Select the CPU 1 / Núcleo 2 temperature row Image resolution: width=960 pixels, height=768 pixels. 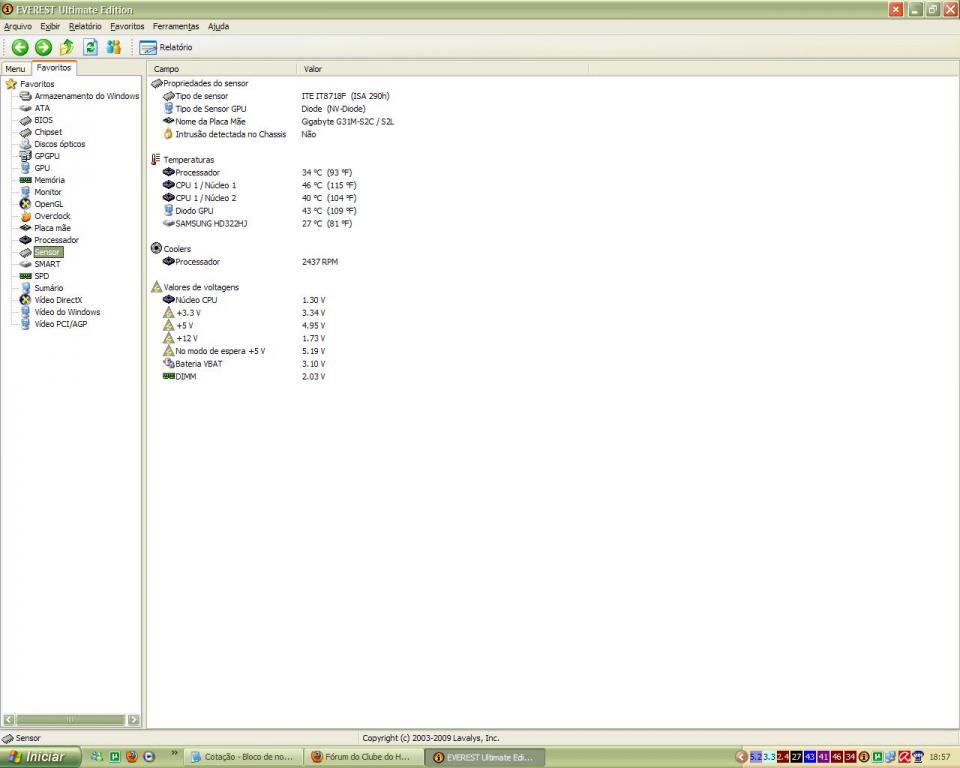point(260,198)
